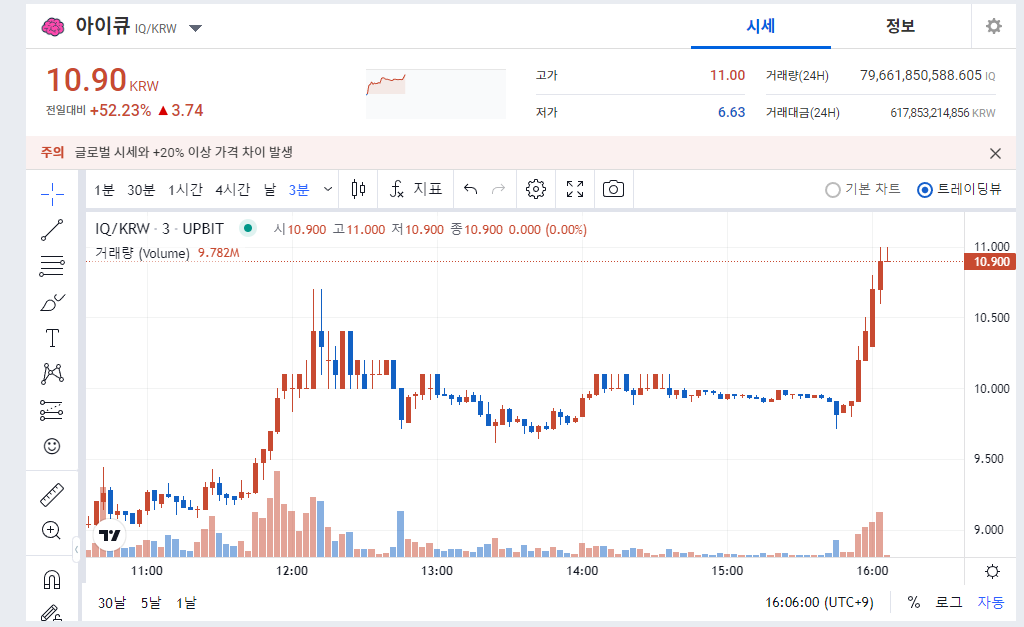Undo the last chart action
Screen dimensions: 1024x627
click(x=470, y=189)
